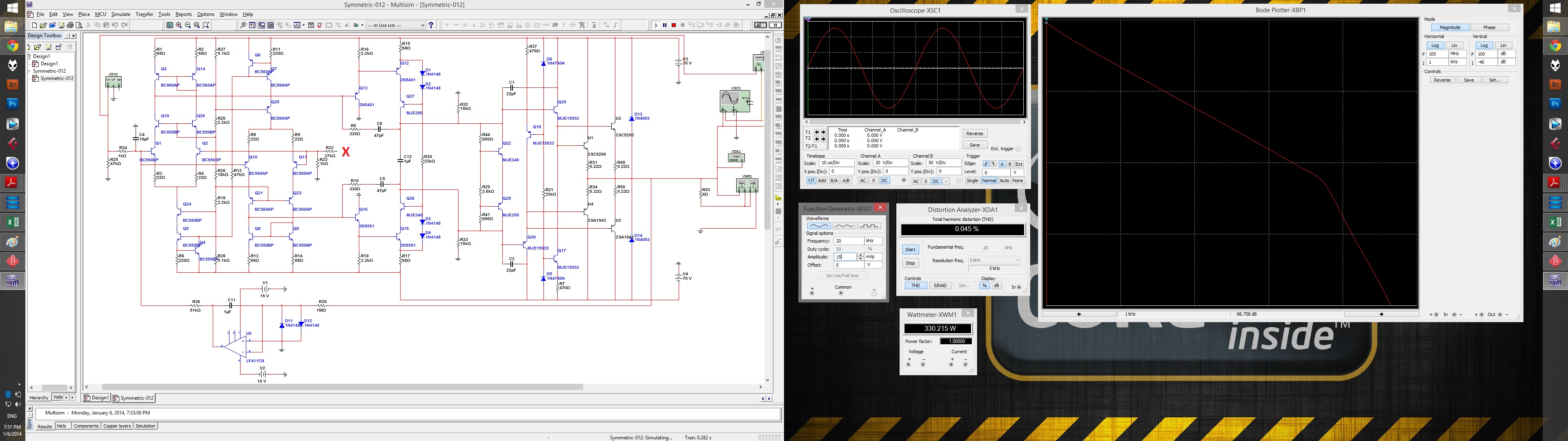Switch Distortion Analyzer display to dB
Viewport: 1568px width, 441px height.
tap(996, 286)
